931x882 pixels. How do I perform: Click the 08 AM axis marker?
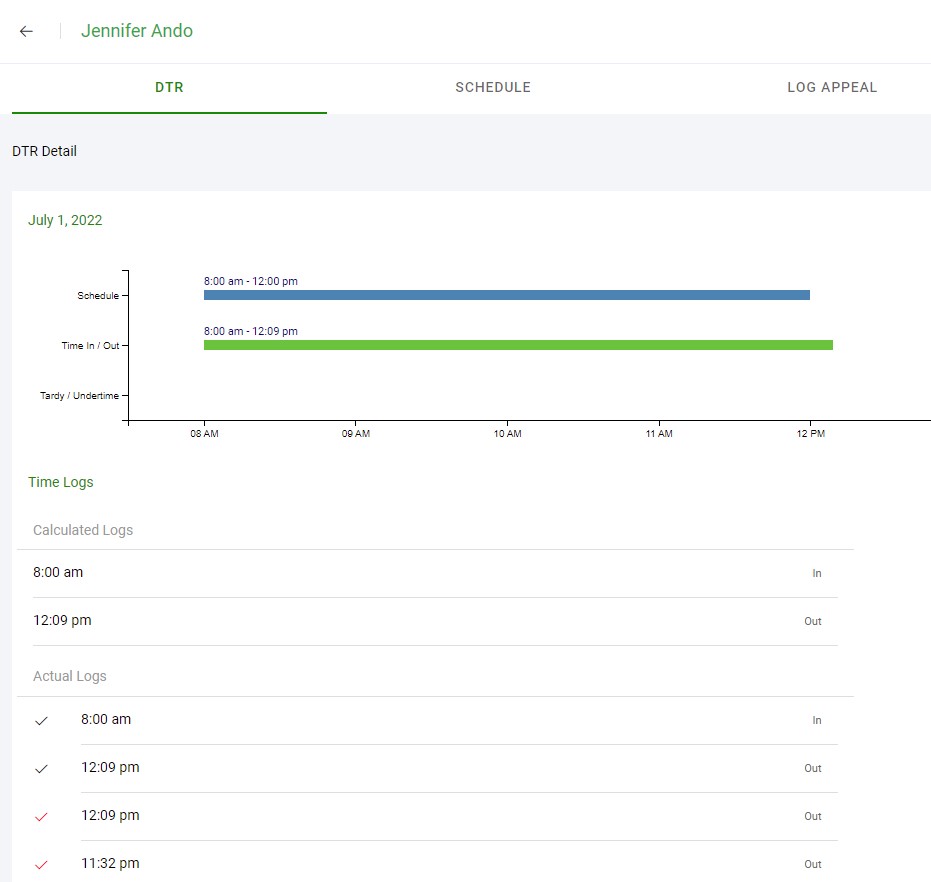pyautogui.click(x=204, y=434)
